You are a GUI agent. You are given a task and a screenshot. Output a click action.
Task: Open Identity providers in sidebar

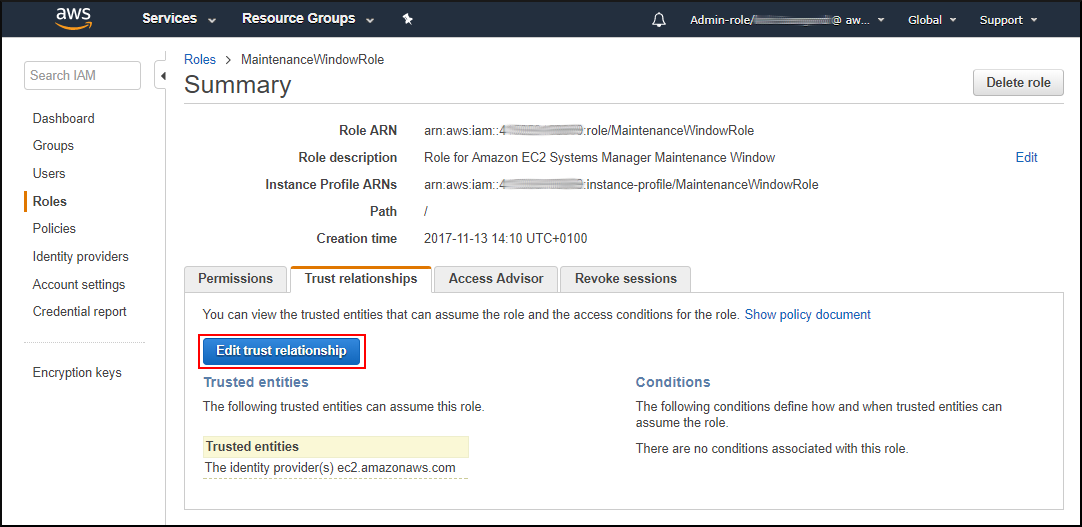(81, 257)
